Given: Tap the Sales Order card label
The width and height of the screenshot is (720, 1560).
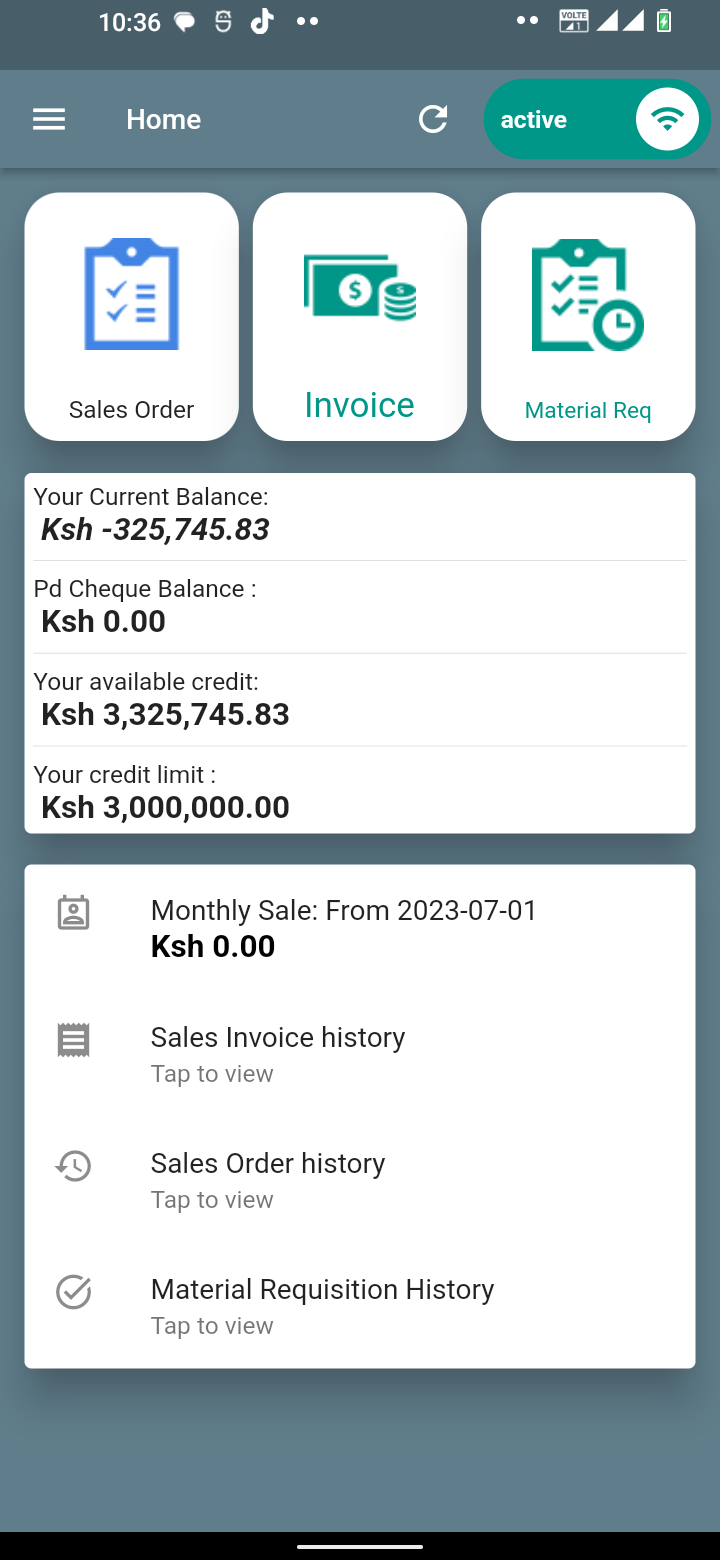Looking at the screenshot, I should click(x=132, y=410).
